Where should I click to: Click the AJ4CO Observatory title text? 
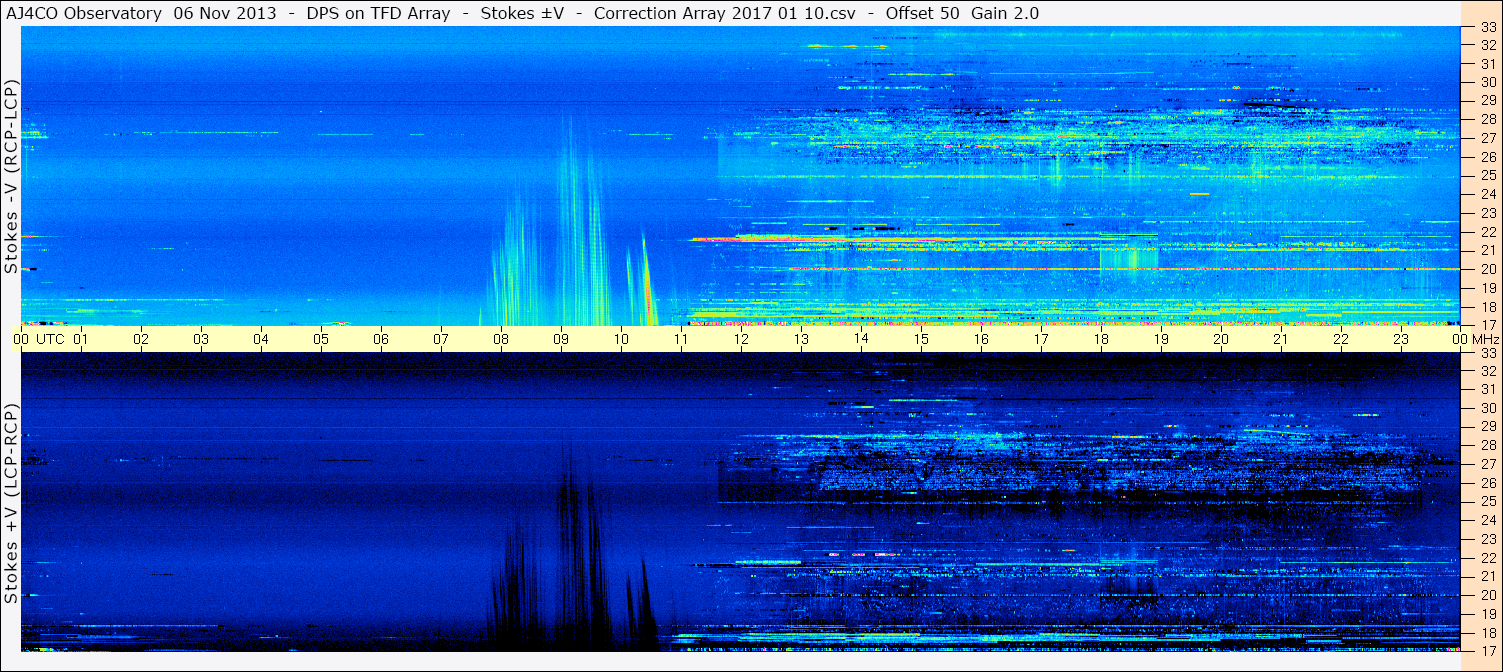[85, 13]
